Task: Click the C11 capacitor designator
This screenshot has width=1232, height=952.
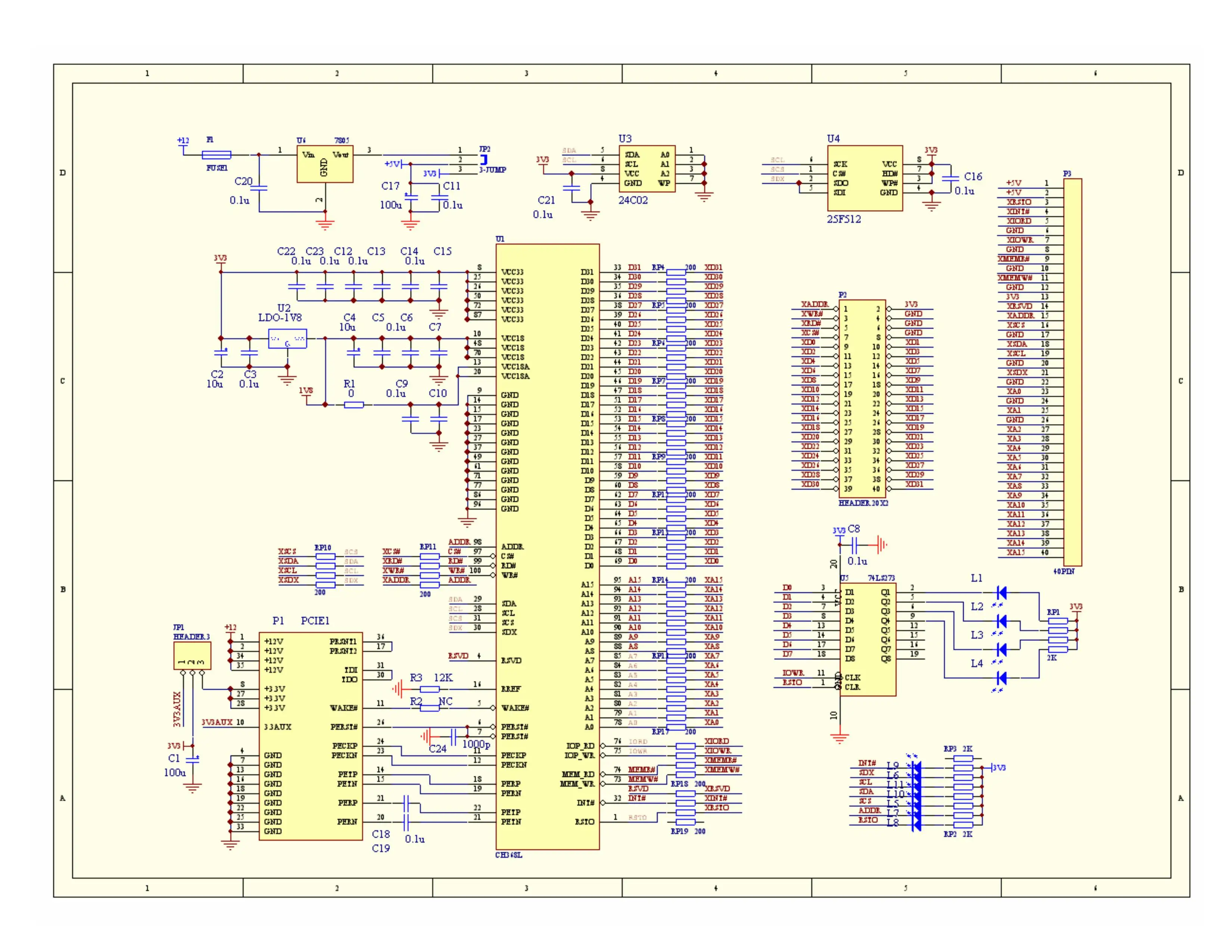Action: (451, 186)
